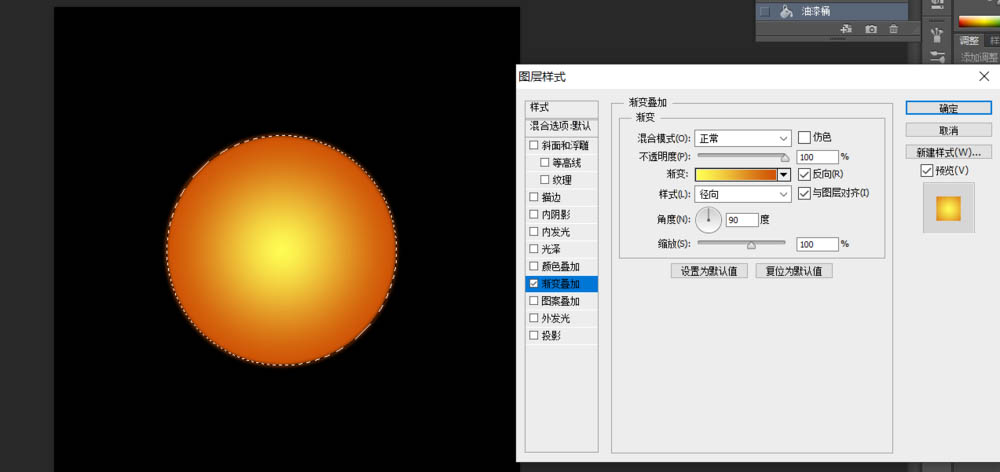Select the 描边 entry label
Image resolution: width=1000 pixels, height=472 pixels.
pyautogui.click(x=551, y=198)
